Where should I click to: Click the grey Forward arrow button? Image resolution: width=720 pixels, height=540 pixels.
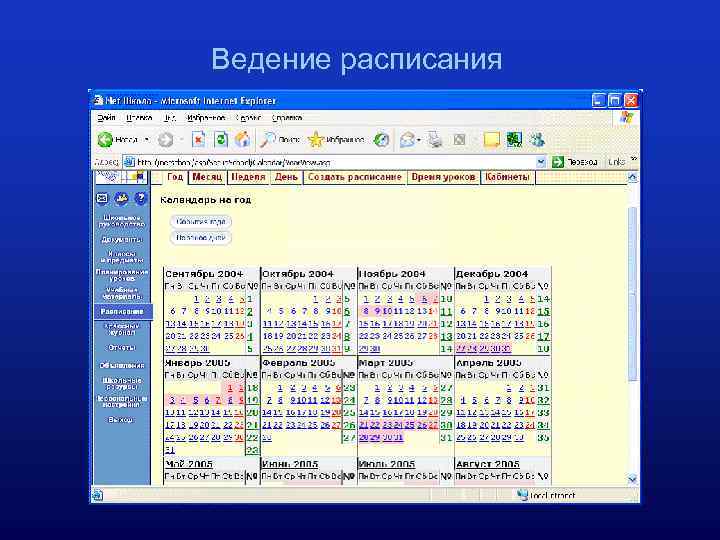(x=165, y=140)
